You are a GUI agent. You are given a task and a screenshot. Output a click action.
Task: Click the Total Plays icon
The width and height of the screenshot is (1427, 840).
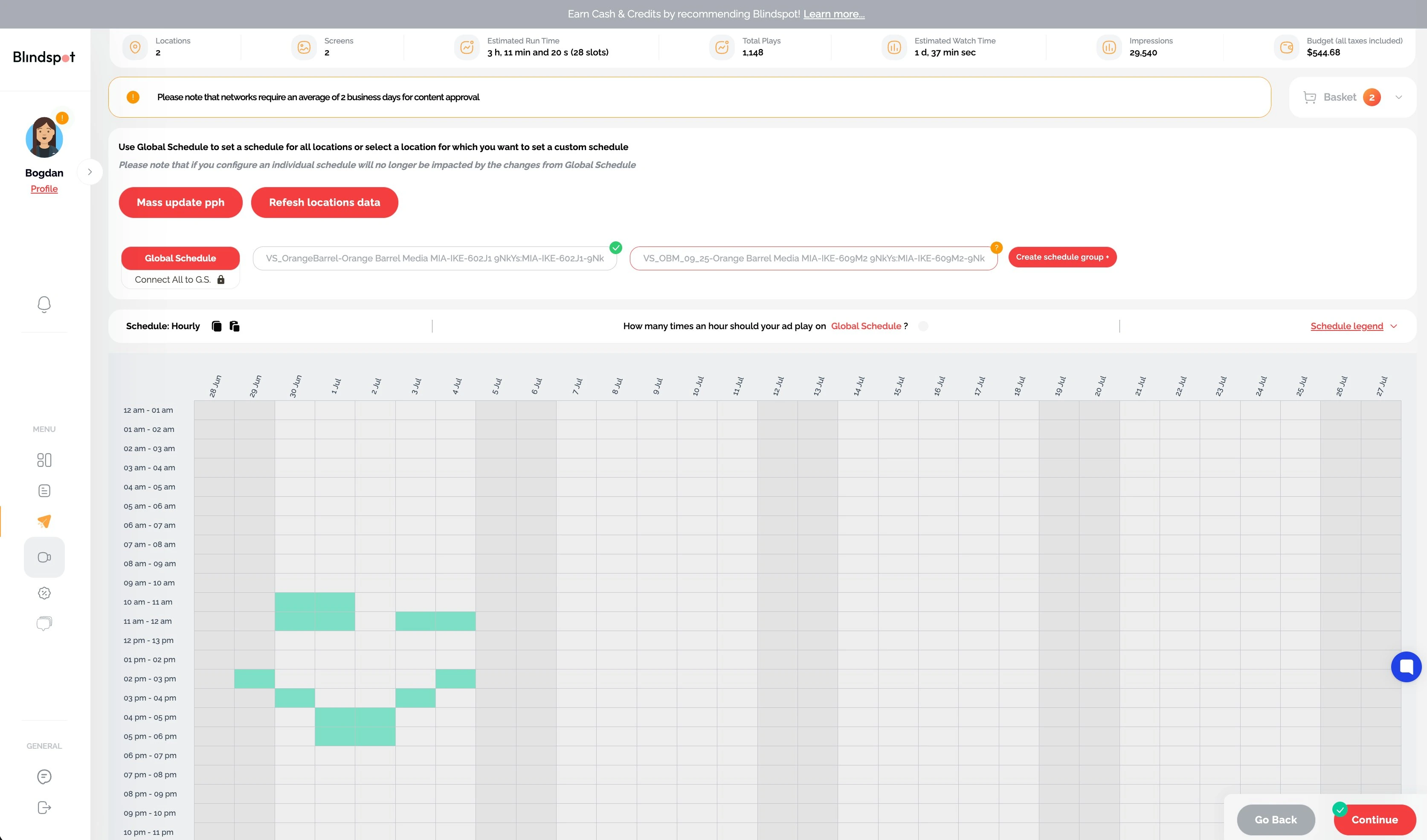(722, 47)
